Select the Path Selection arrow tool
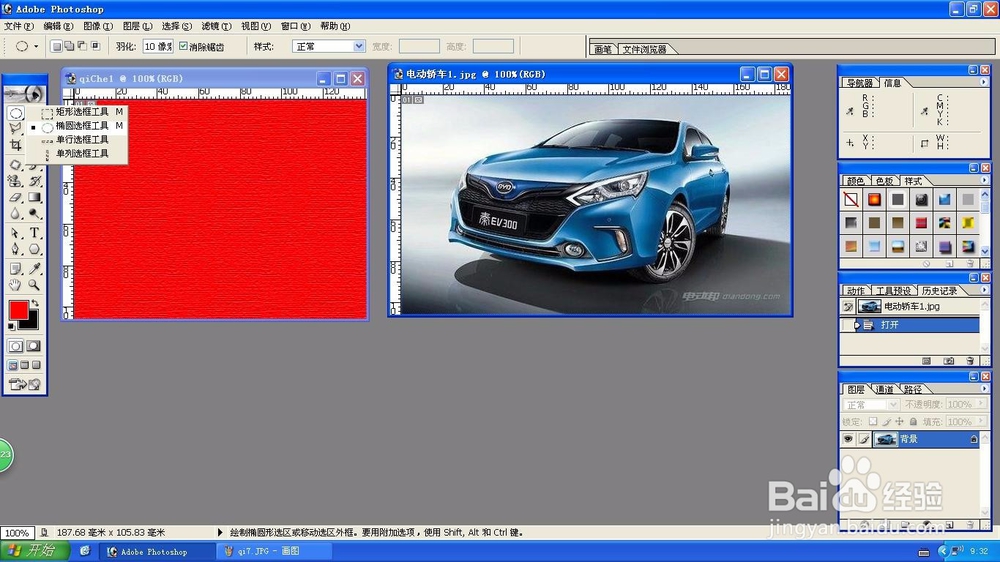The width and height of the screenshot is (1000, 562). (x=15, y=233)
